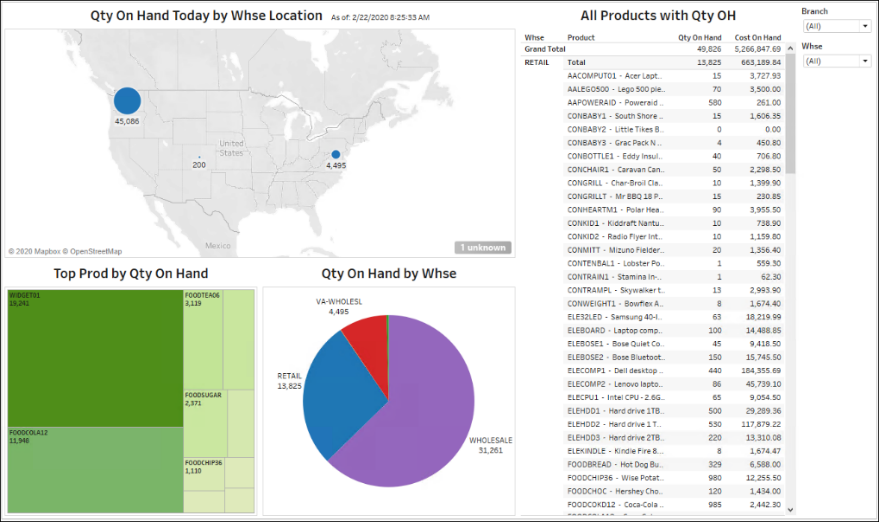Click the 'Qty On Hand' column header
Viewport: 879px width, 522px height.
click(x=700, y=38)
